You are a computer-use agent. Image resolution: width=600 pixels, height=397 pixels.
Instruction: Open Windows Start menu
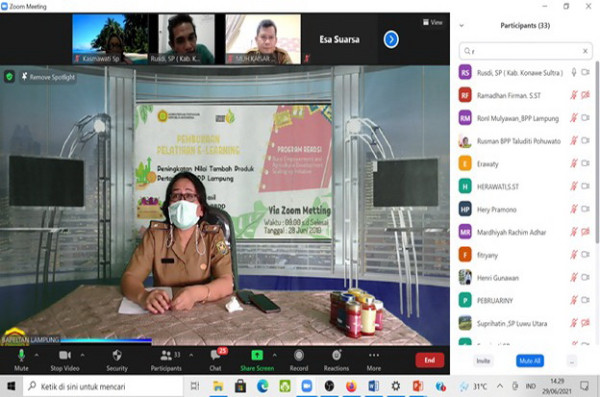[11, 386]
